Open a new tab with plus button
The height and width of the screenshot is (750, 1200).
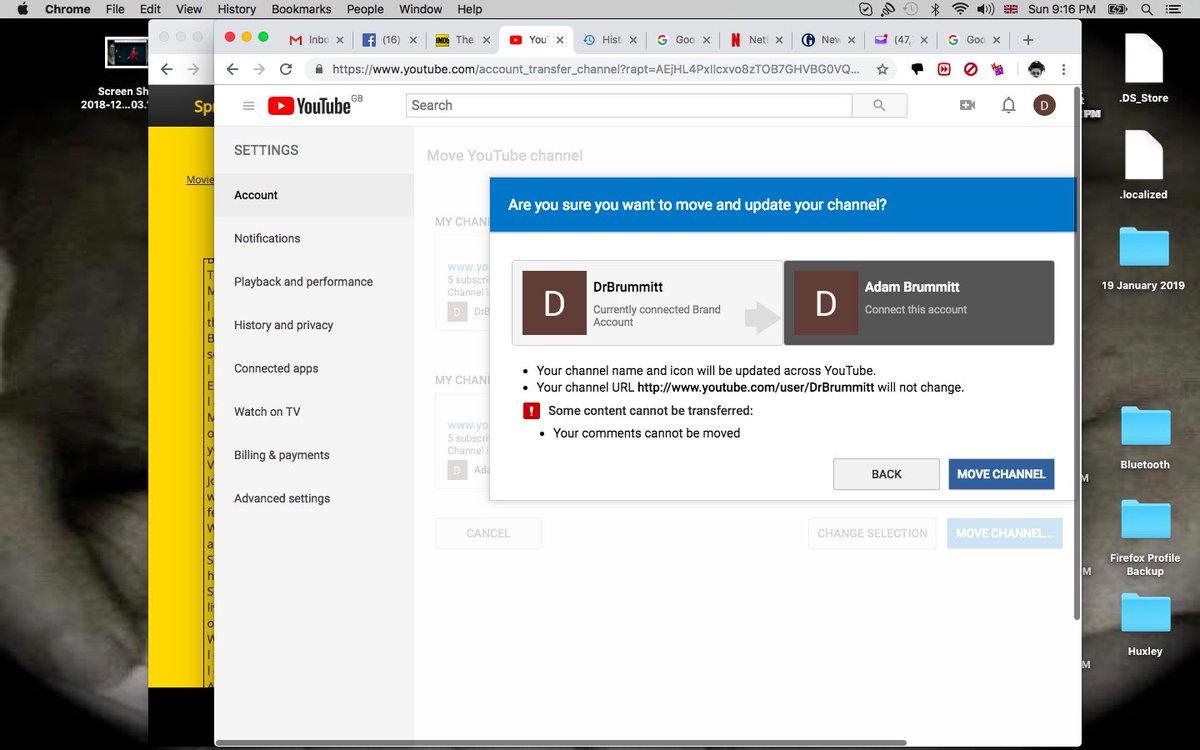tap(1028, 40)
